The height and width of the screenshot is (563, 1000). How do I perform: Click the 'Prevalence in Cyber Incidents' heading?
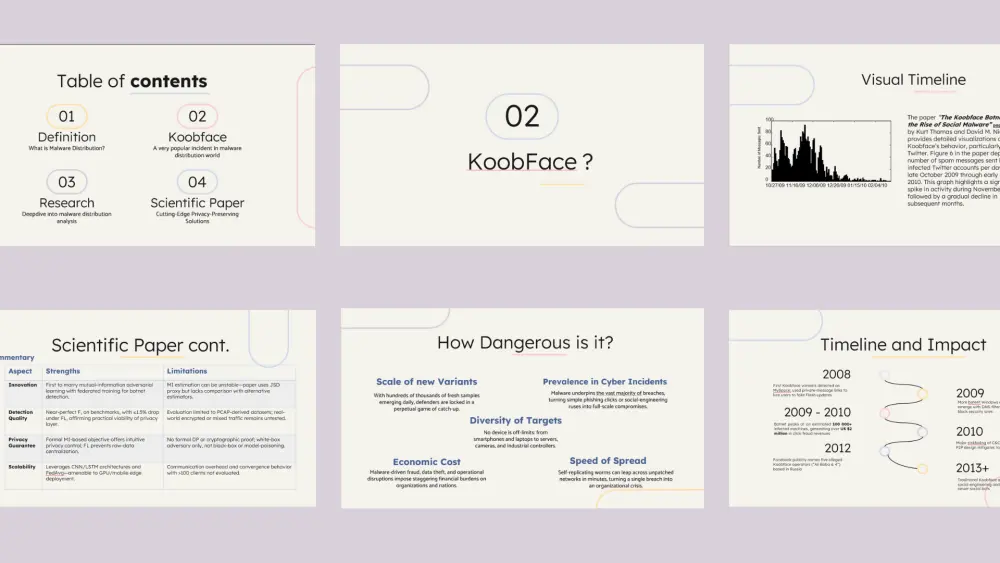[605, 382]
